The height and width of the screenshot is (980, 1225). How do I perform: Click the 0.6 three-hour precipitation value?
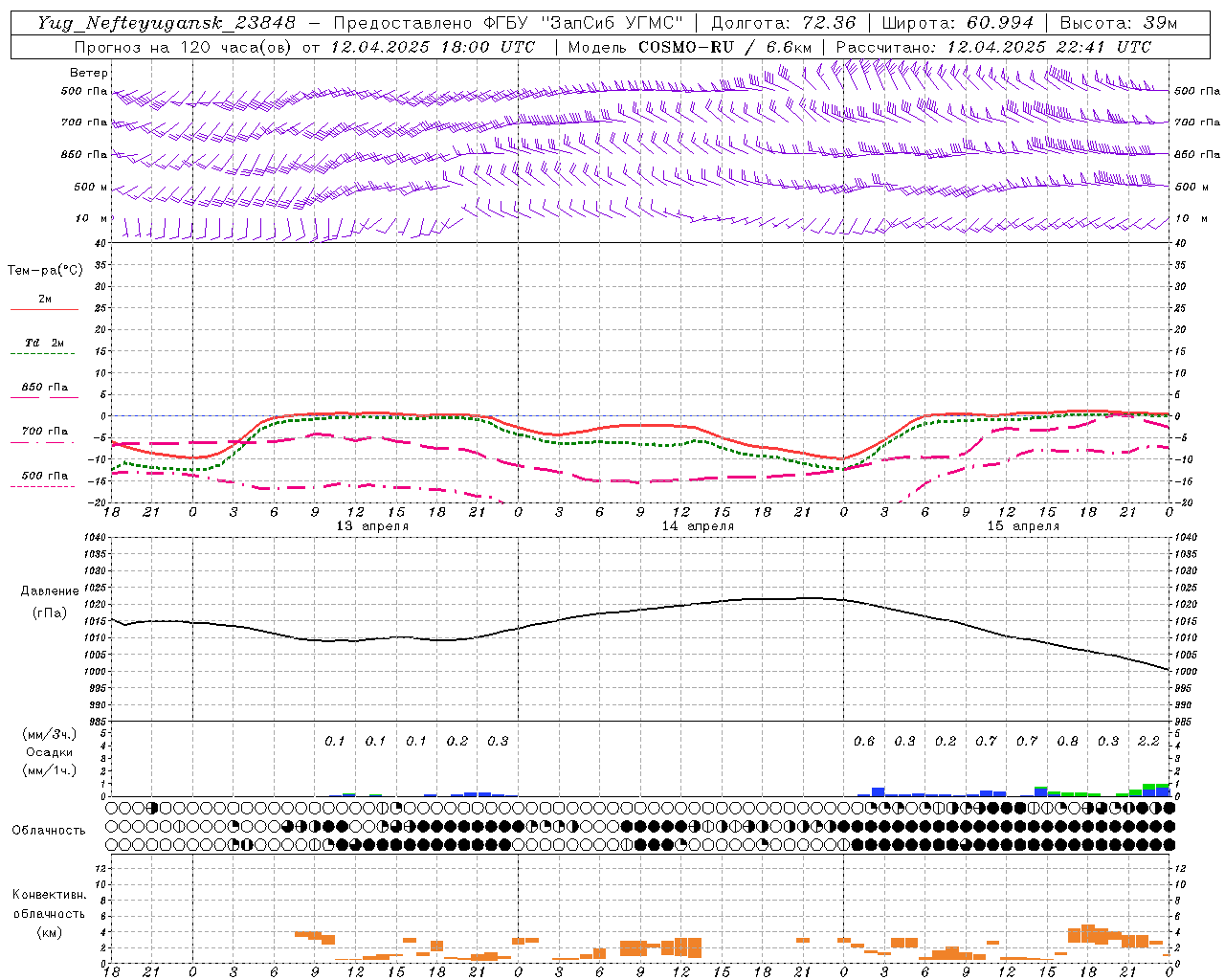(x=864, y=742)
